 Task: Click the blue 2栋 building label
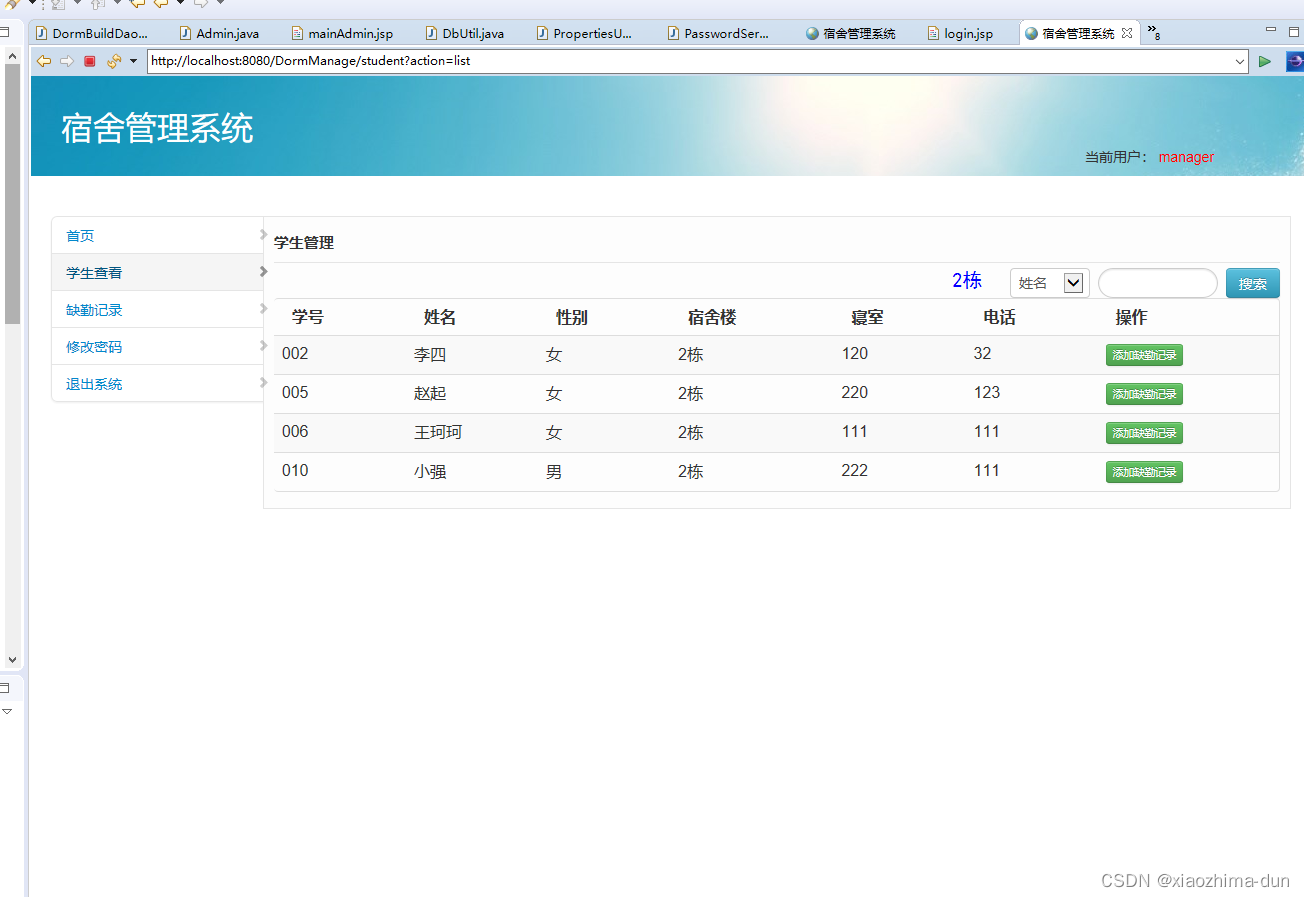(967, 281)
